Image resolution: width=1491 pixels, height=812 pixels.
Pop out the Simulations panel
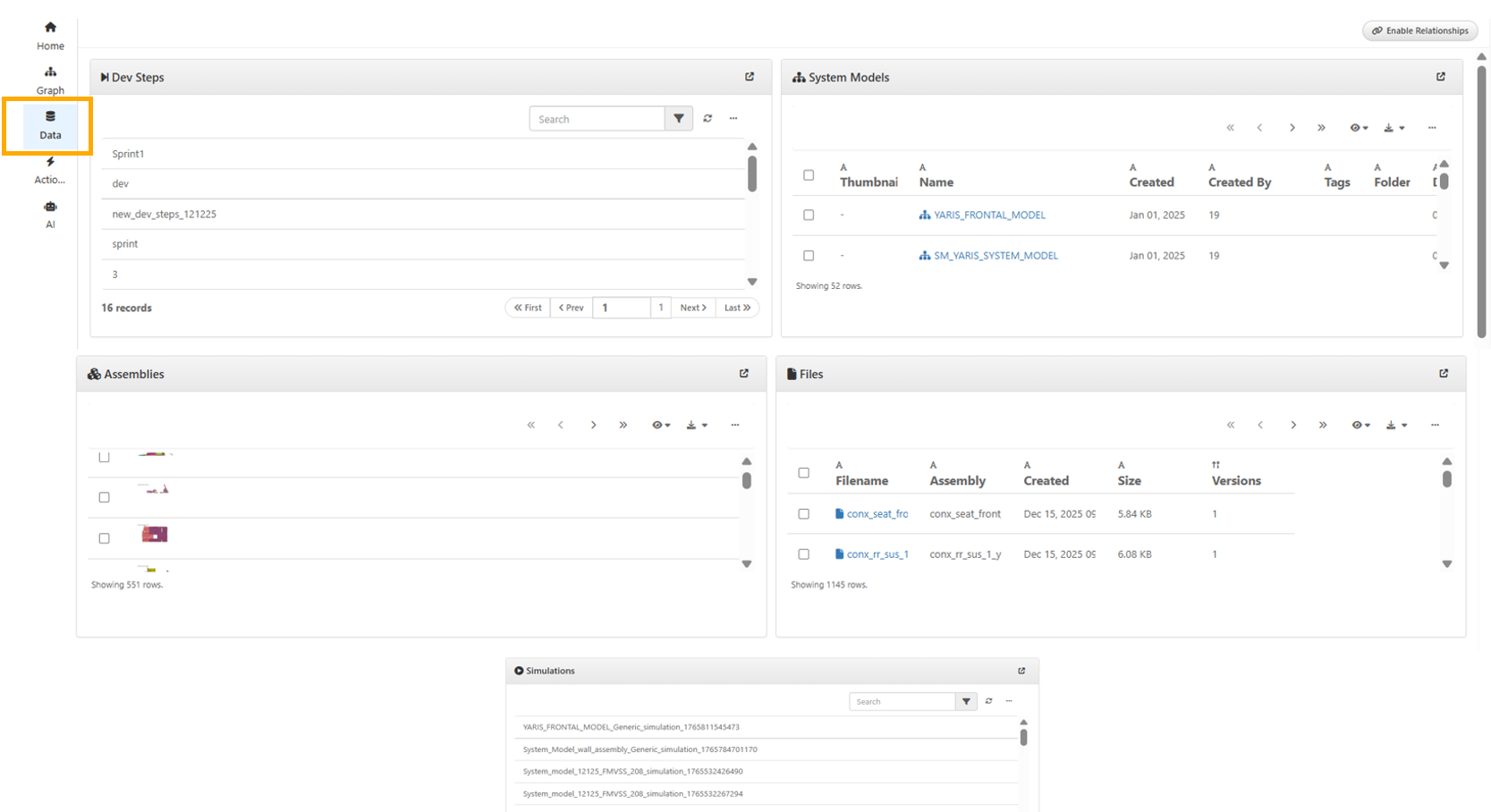point(1021,671)
